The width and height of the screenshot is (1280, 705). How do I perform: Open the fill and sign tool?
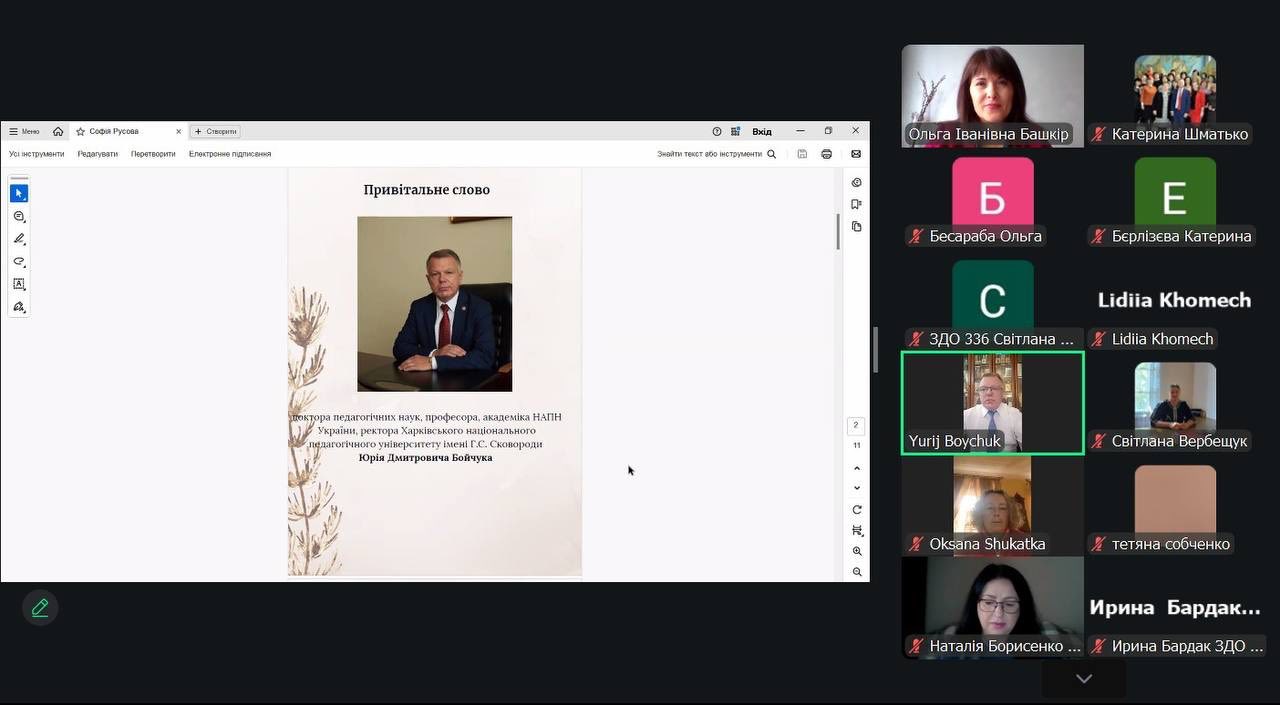[x=18, y=307]
